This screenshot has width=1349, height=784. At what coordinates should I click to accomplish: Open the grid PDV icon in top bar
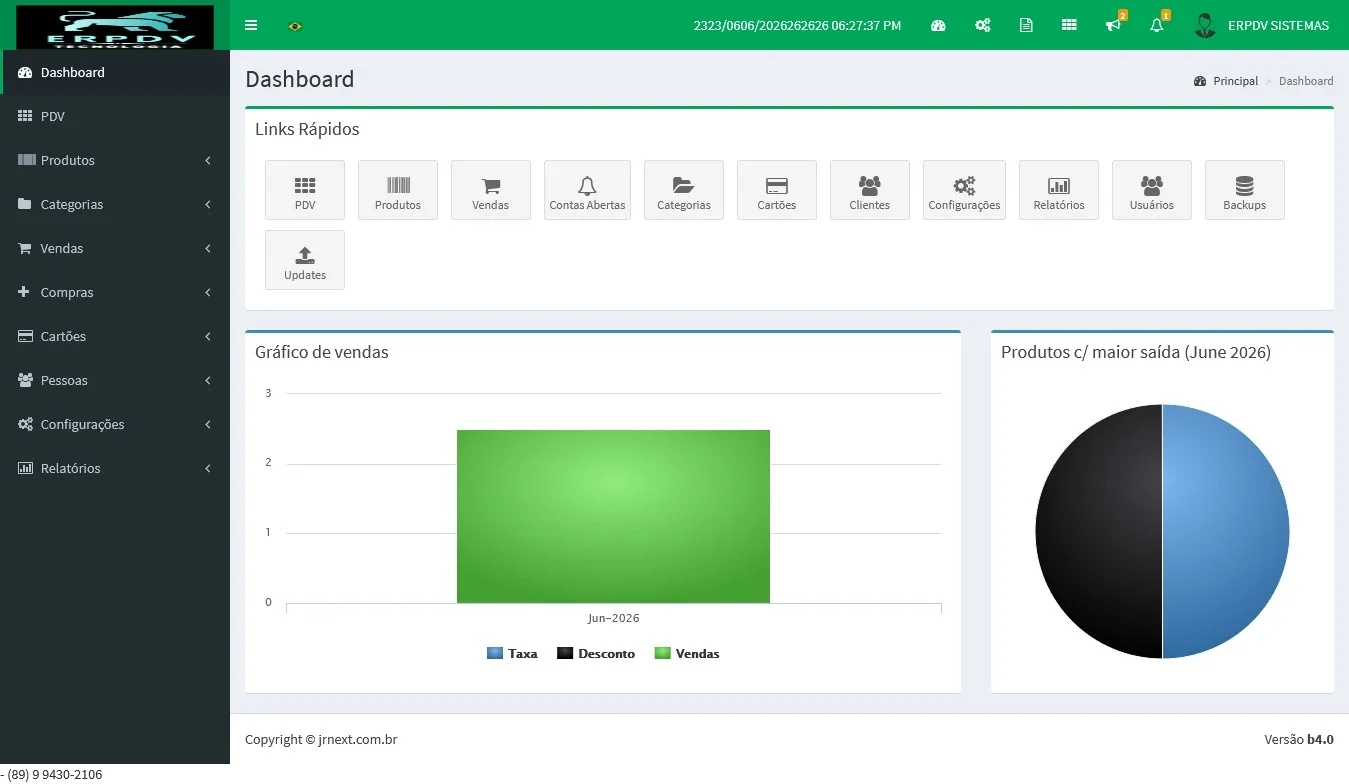coord(1069,25)
